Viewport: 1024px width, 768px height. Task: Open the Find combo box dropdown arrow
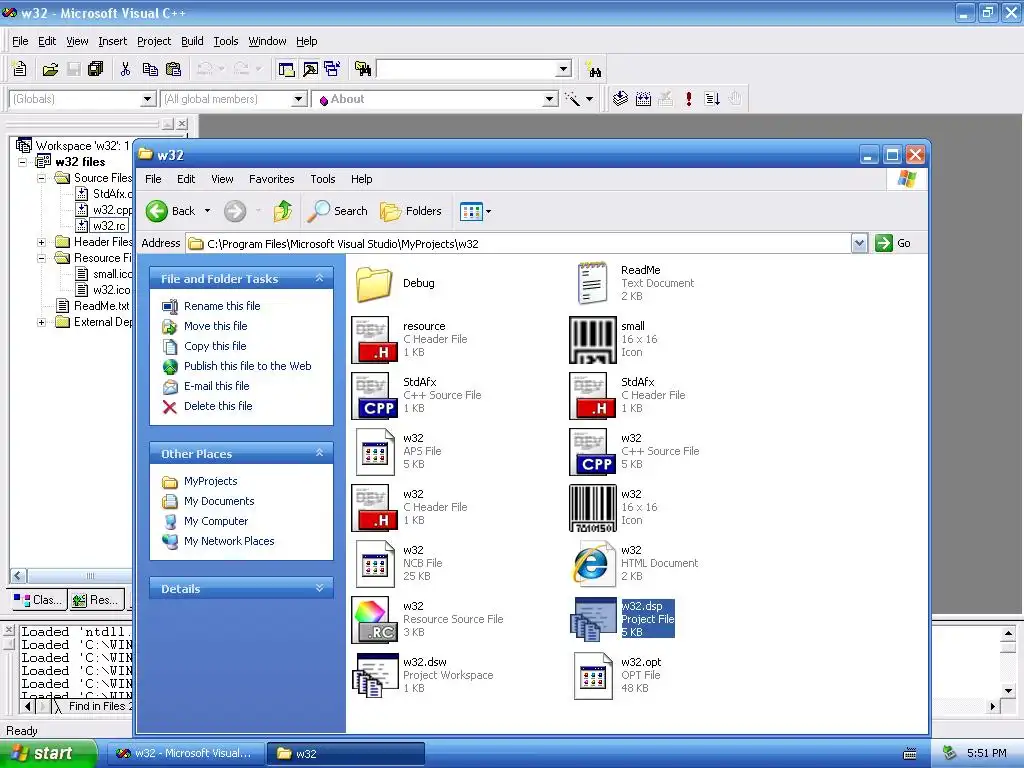click(x=564, y=69)
